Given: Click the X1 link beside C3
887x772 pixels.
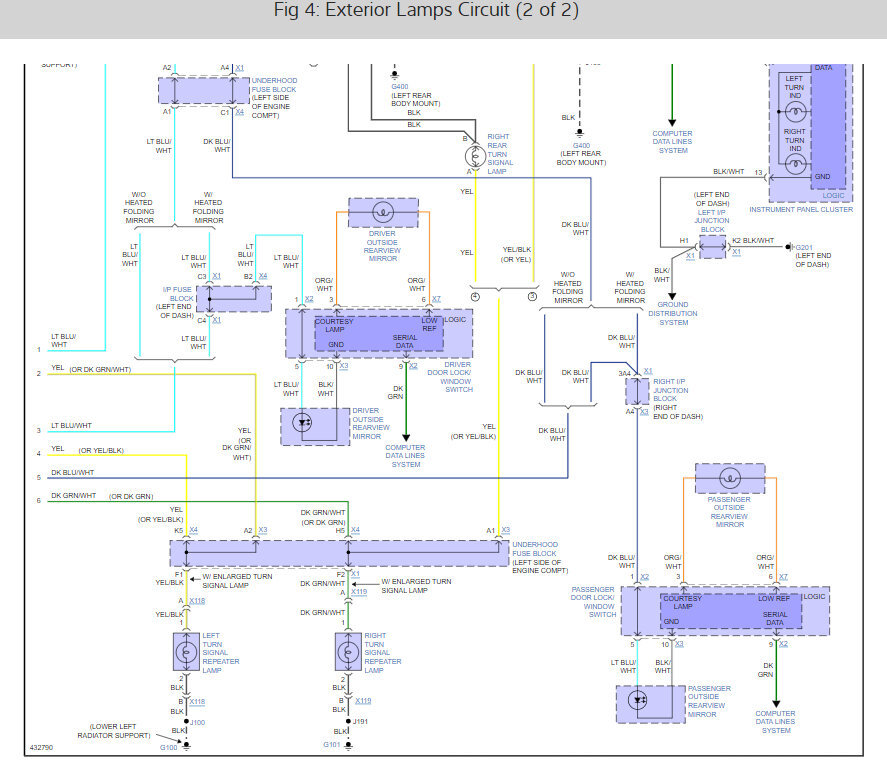Looking at the screenshot, I should [x=217, y=276].
